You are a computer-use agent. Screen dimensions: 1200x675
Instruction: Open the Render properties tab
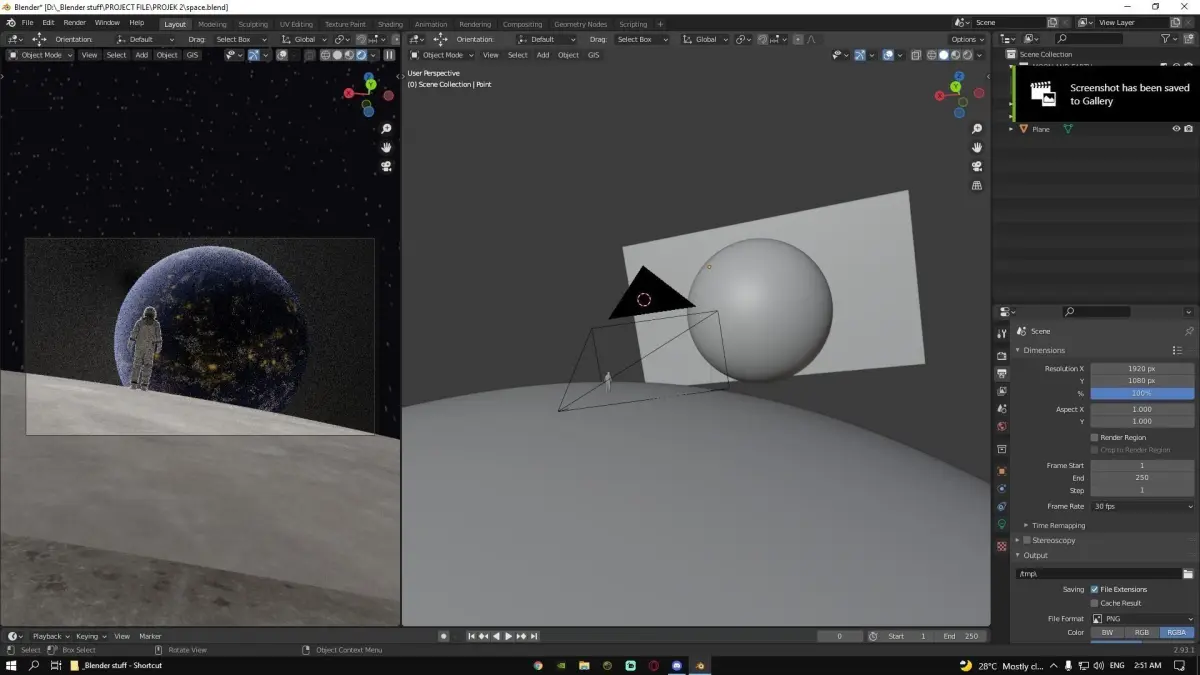1002,355
